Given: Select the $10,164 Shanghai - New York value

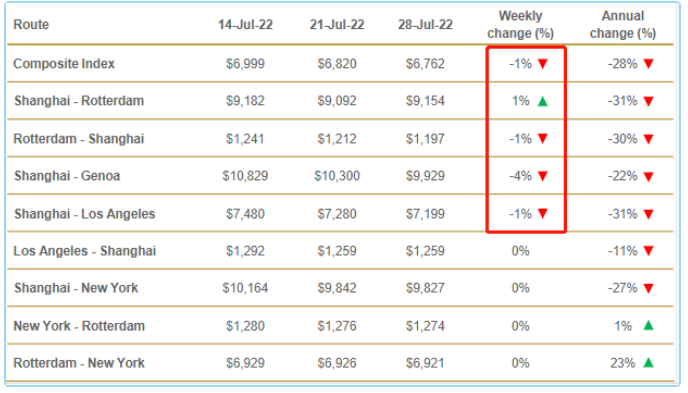Looking at the screenshot, I should pos(245,288).
